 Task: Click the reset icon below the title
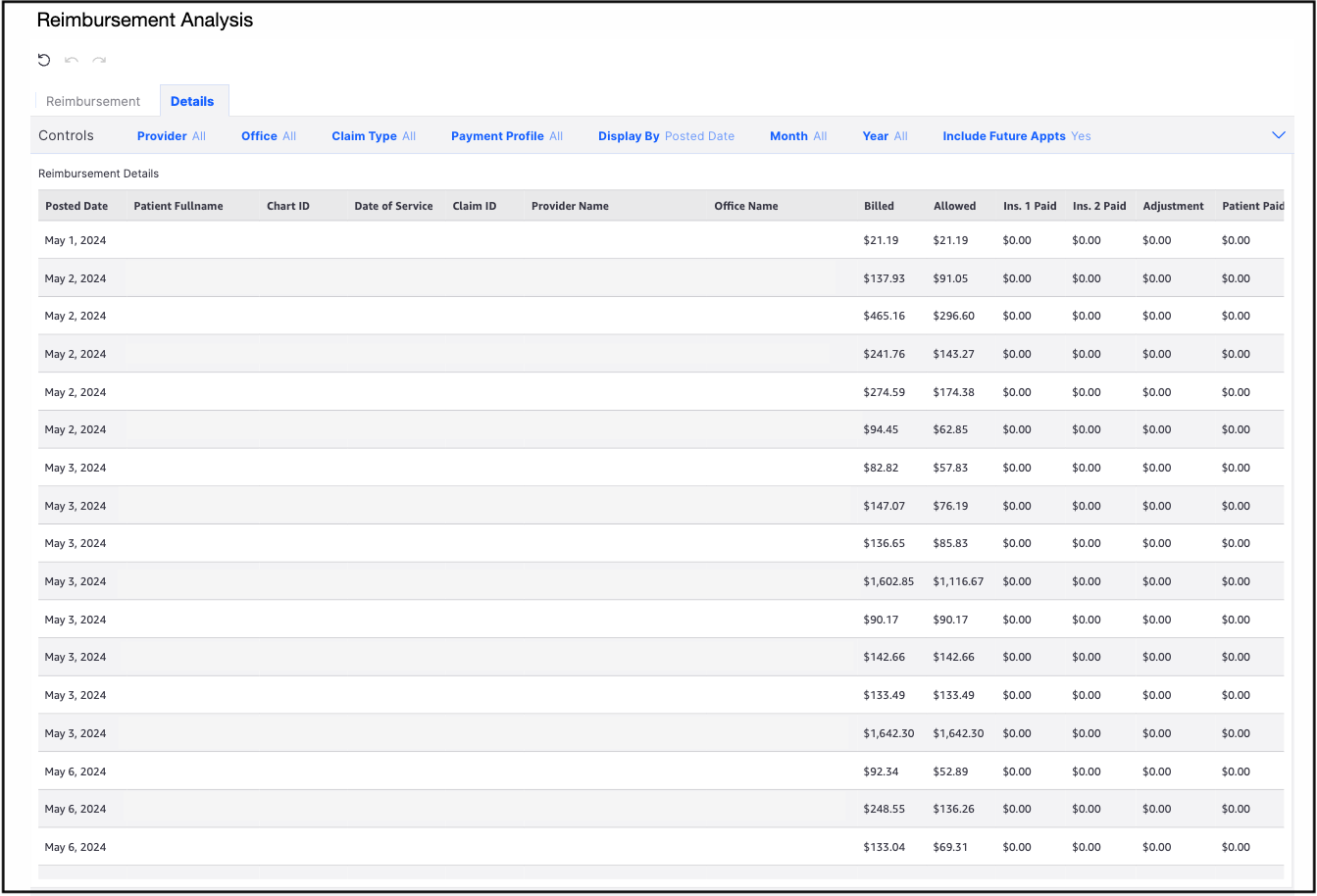(44, 61)
